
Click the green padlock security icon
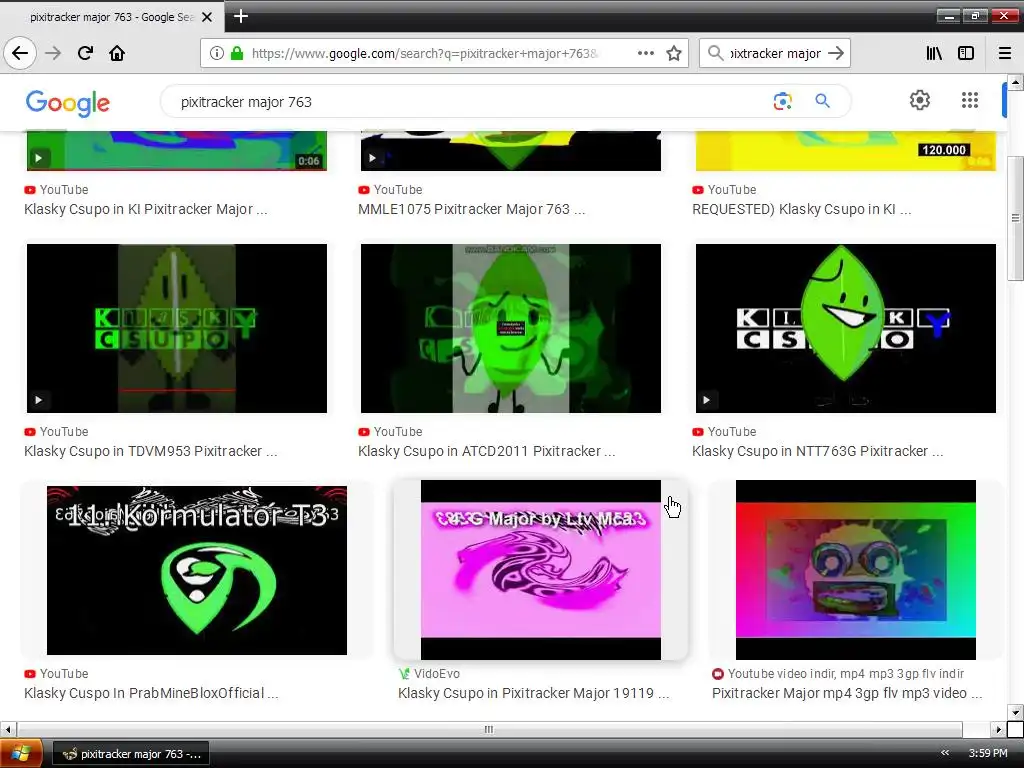(237, 53)
